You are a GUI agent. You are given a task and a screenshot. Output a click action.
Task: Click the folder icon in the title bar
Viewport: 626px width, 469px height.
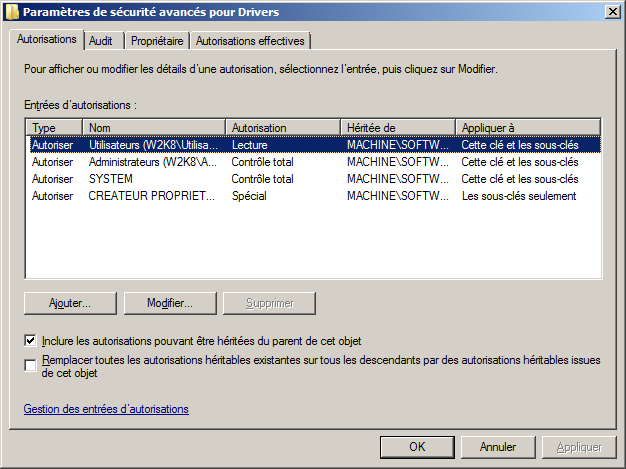(12, 11)
